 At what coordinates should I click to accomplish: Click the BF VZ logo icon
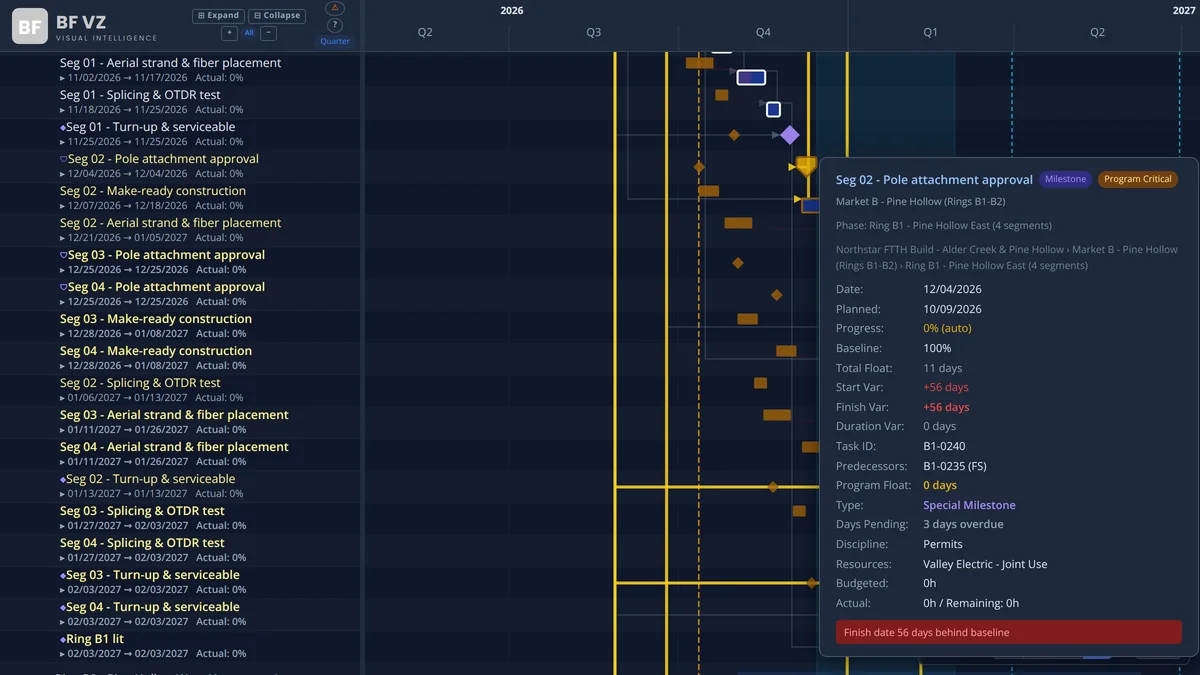pos(30,26)
